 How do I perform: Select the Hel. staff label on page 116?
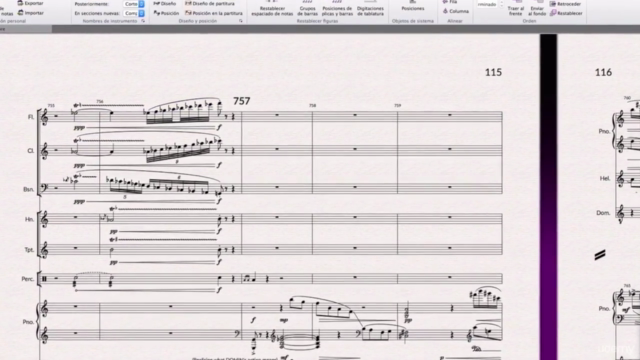[604, 178]
